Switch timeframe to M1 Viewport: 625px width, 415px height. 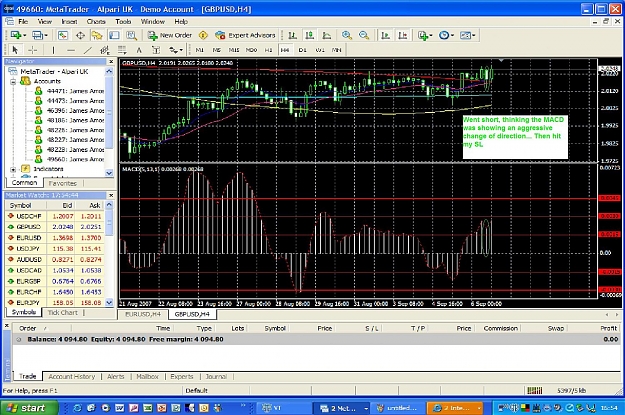coord(199,50)
